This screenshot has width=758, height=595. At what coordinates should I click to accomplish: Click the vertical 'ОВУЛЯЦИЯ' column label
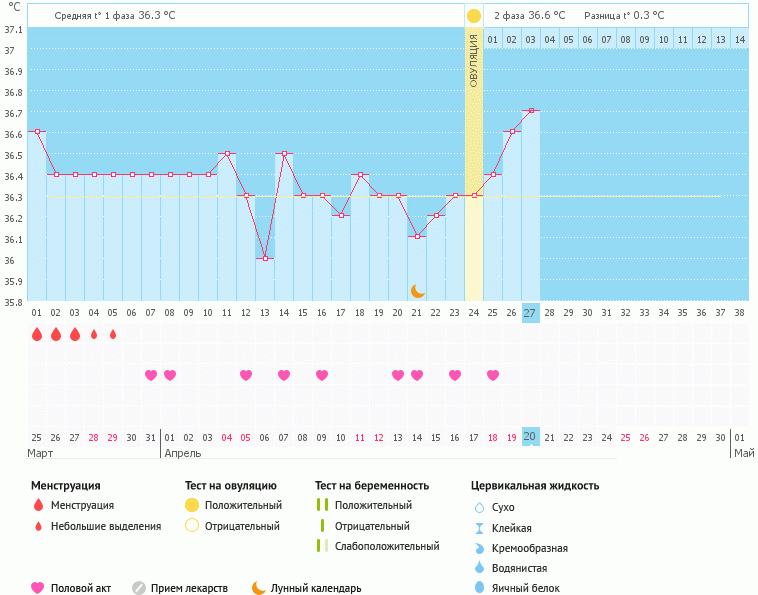474,60
